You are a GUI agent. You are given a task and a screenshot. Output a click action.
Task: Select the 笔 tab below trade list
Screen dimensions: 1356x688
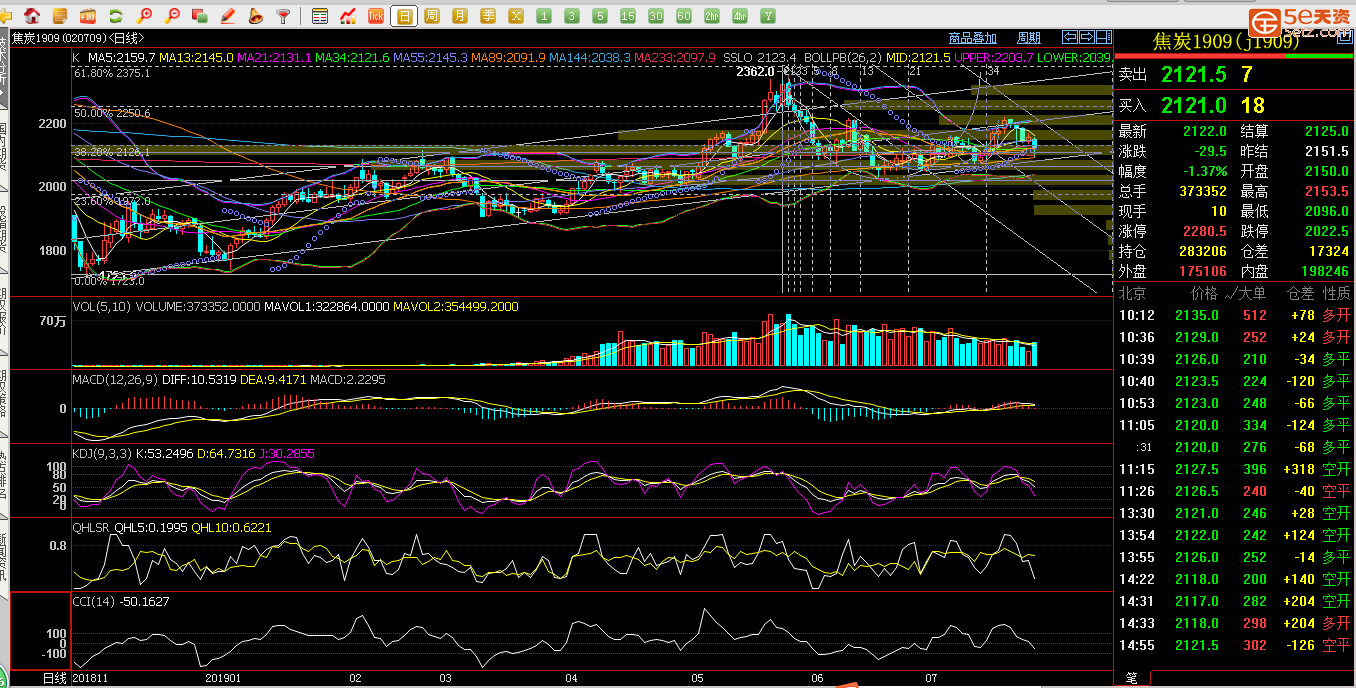click(x=1132, y=677)
